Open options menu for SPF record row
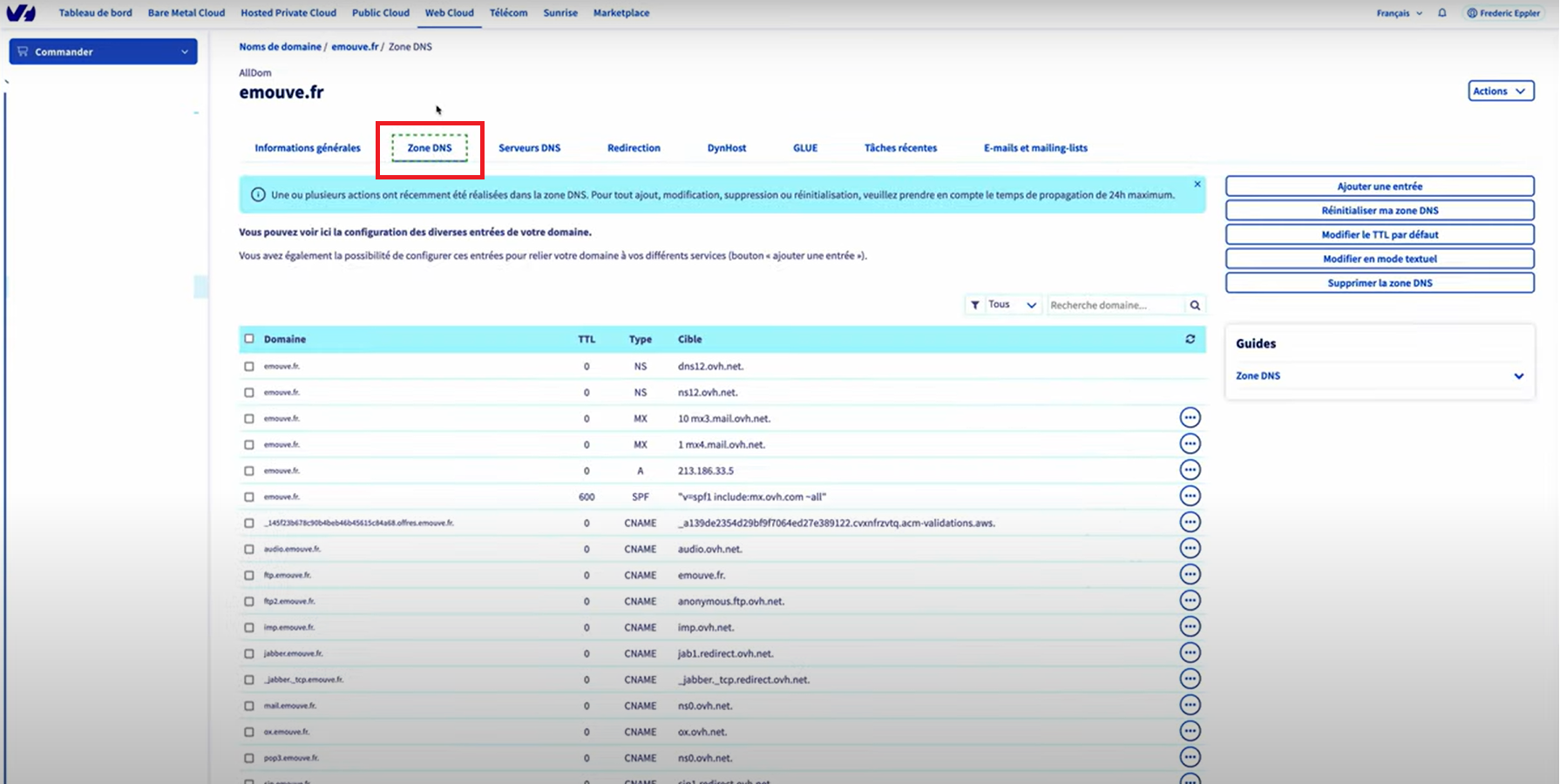The height and width of the screenshot is (784, 1560). [x=1190, y=497]
